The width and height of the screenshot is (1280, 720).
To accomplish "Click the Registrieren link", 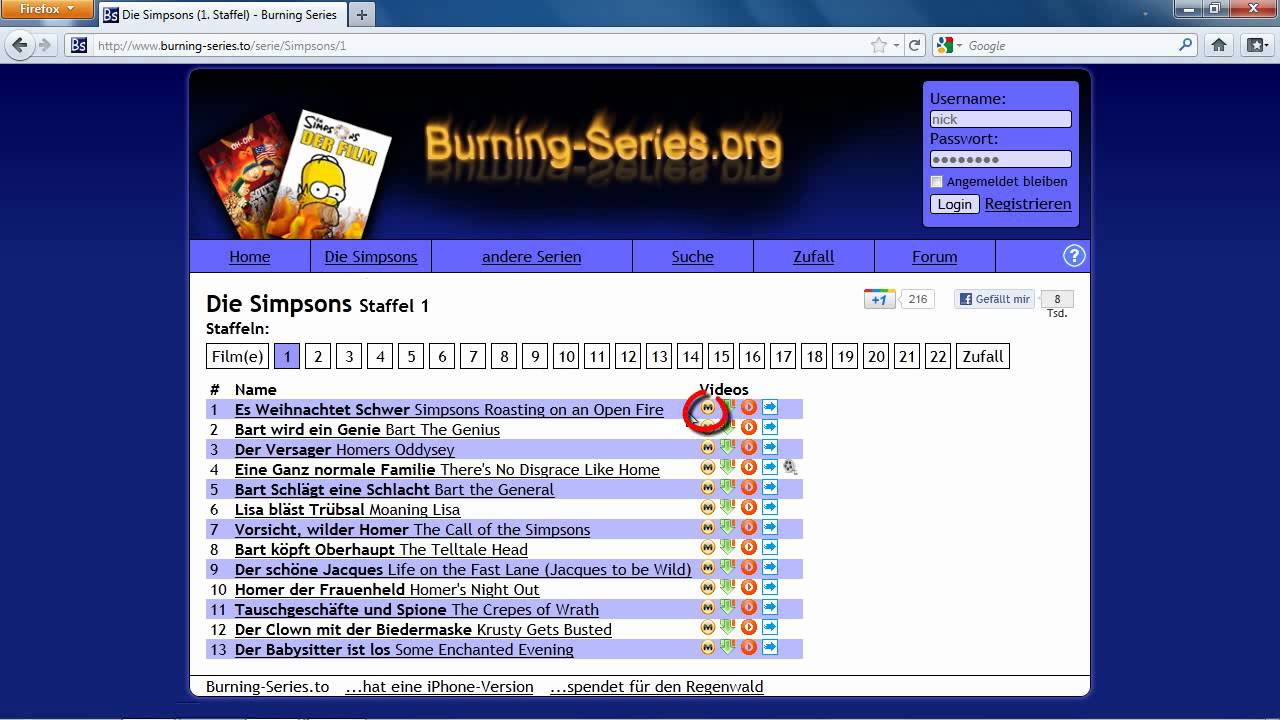I will (1027, 204).
